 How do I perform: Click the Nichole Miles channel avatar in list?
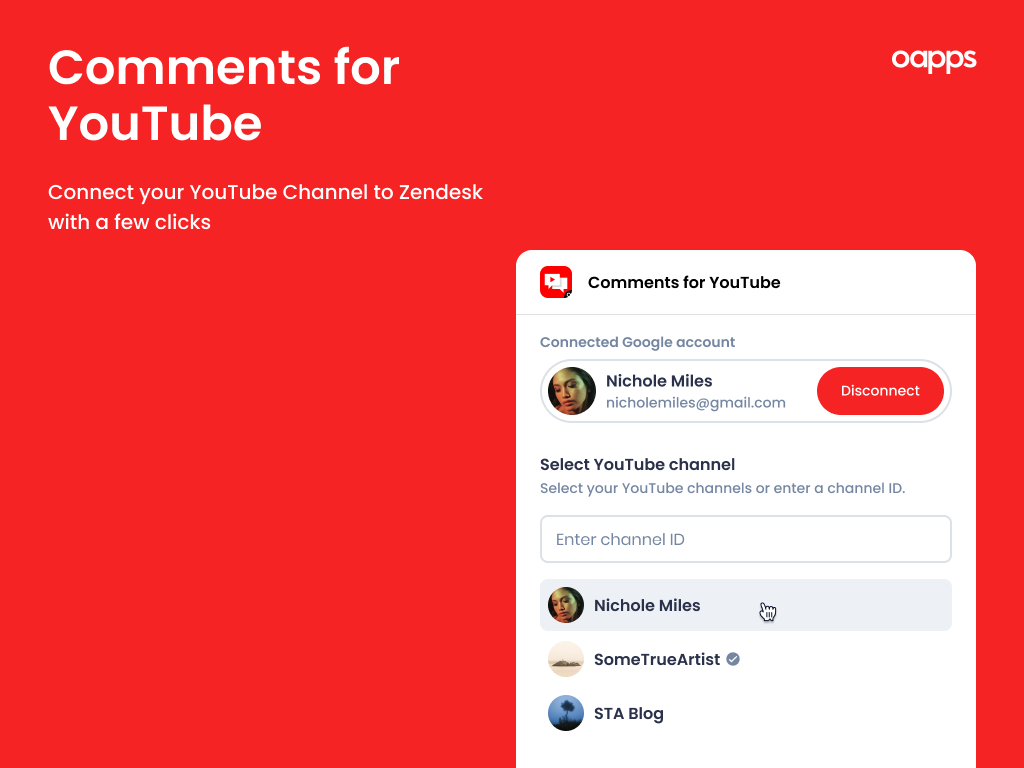coord(566,605)
